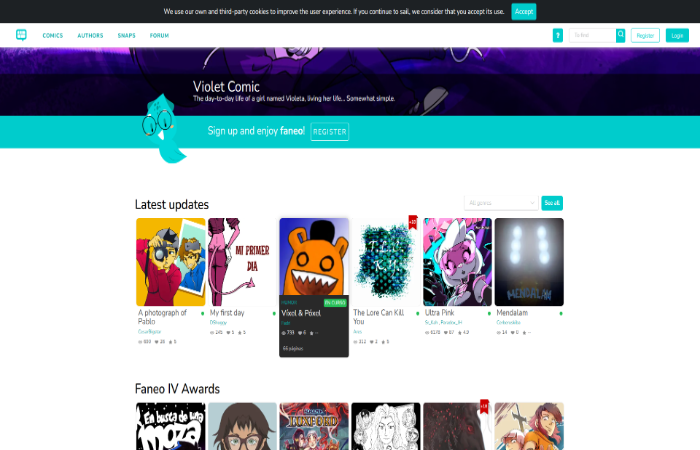The height and width of the screenshot is (450, 700).
Task: Accept the cookies notice
Action: tap(524, 12)
